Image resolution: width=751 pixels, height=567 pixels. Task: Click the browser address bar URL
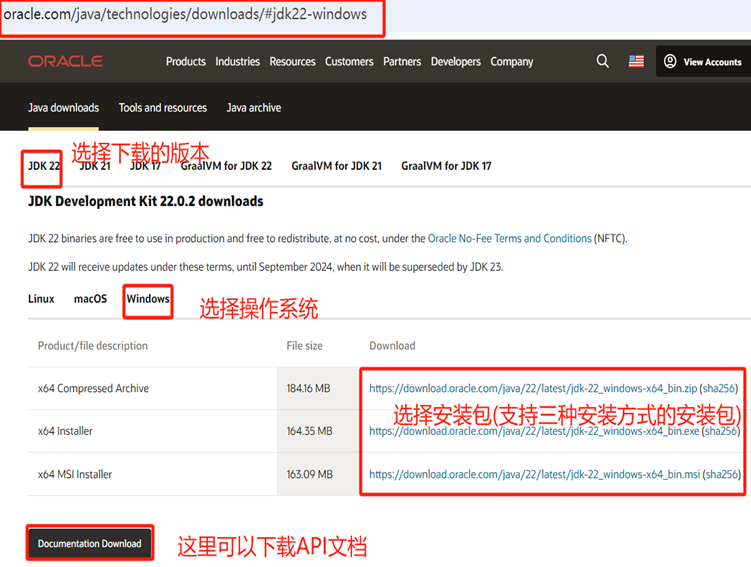[x=185, y=14]
